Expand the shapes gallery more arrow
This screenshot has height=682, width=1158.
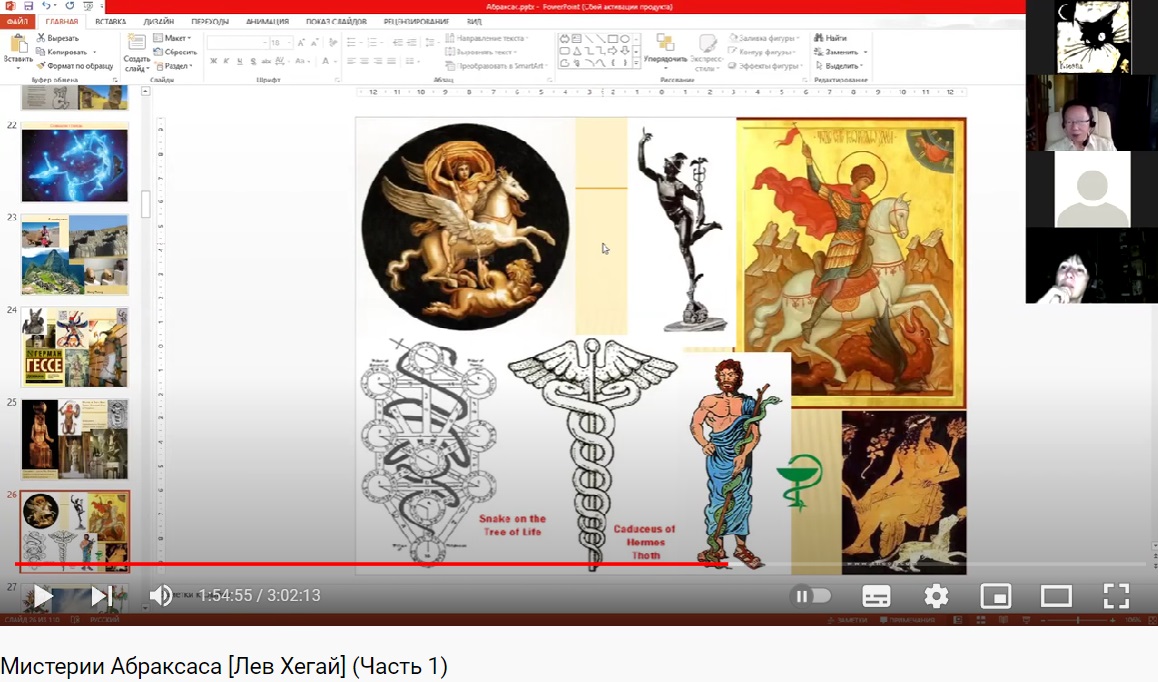point(637,64)
